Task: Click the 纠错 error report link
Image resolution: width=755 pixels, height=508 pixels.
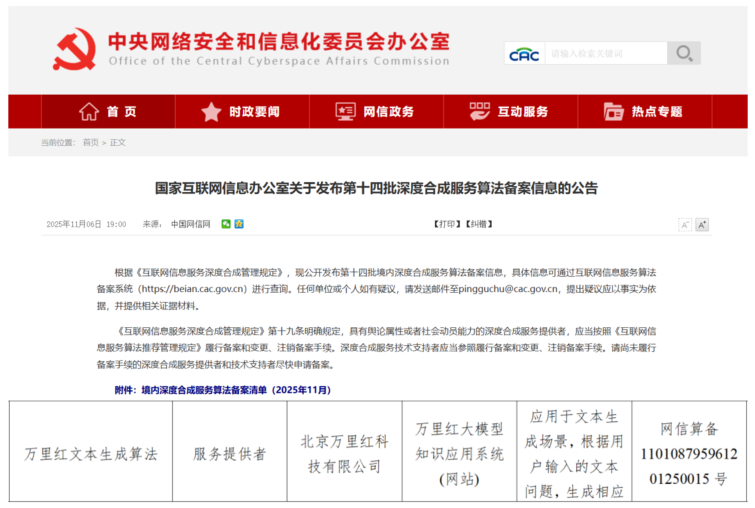Action: pyautogui.click(x=478, y=224)
